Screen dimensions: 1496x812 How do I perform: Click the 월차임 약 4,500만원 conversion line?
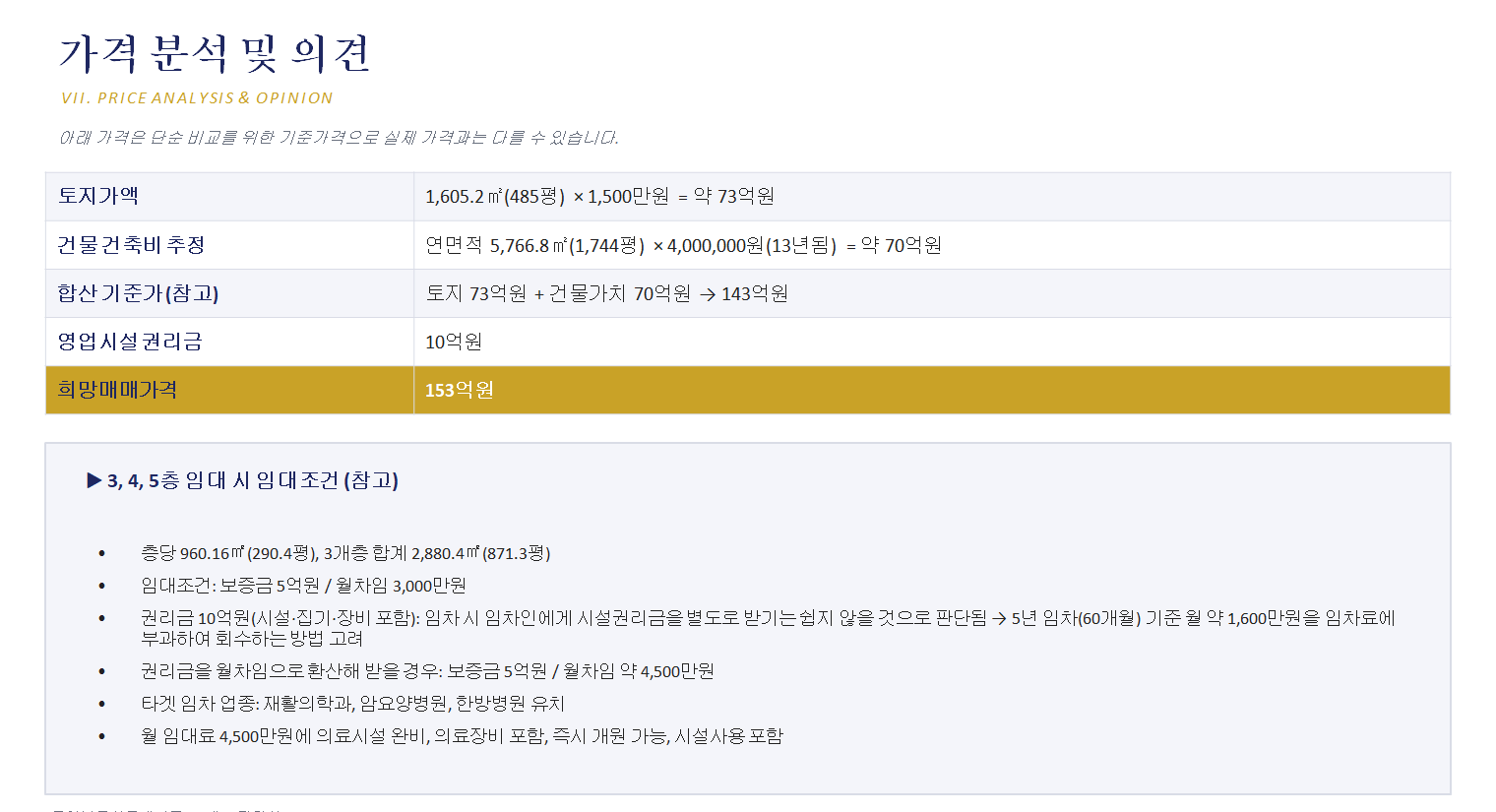click(427, 671)
